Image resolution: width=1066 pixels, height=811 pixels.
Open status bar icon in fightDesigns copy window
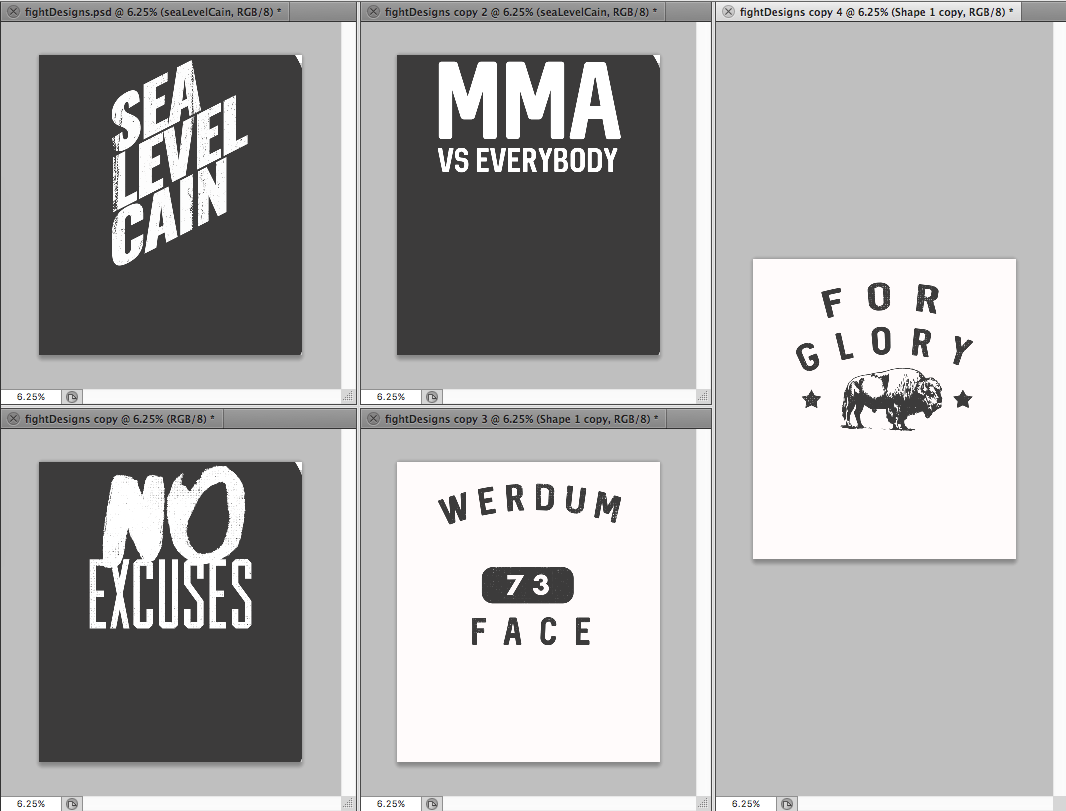(x=72, y=804)
